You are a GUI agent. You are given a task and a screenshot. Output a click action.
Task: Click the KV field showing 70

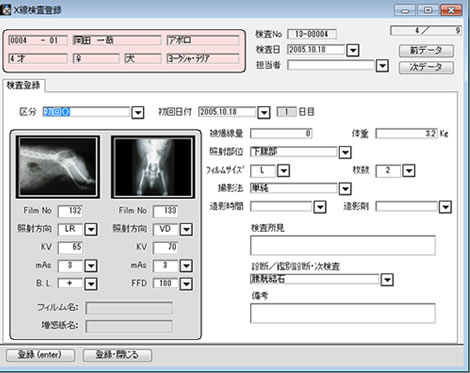click(x=165, y=247)
